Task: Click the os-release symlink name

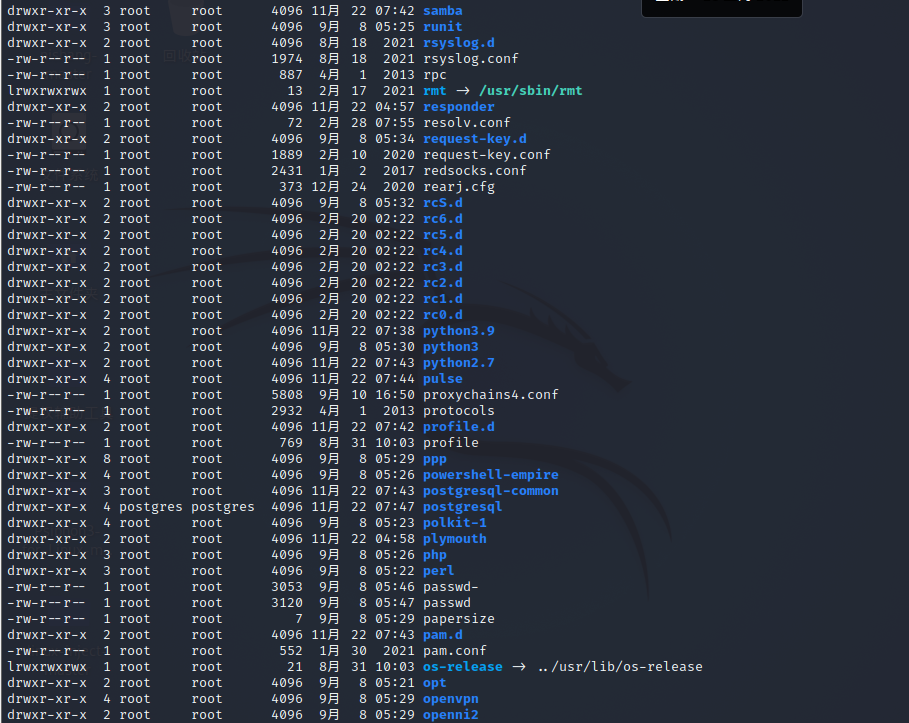Action: 462,667
